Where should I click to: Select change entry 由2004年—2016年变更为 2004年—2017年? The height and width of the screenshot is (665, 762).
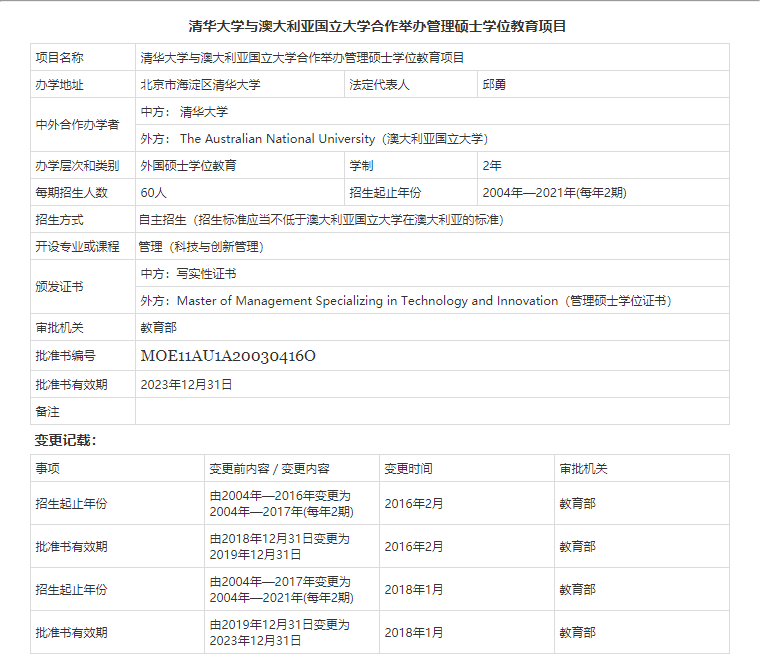pos(281,504)
